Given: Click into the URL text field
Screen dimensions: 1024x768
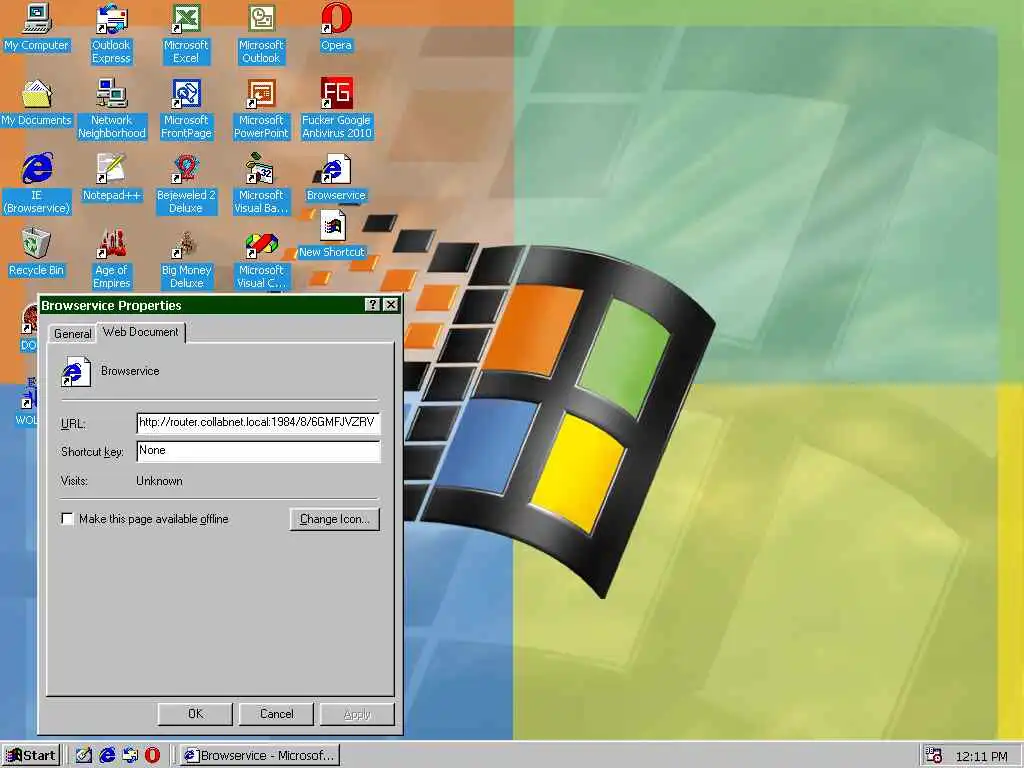Looking at the screenshot, I should [x=258, y=423].
